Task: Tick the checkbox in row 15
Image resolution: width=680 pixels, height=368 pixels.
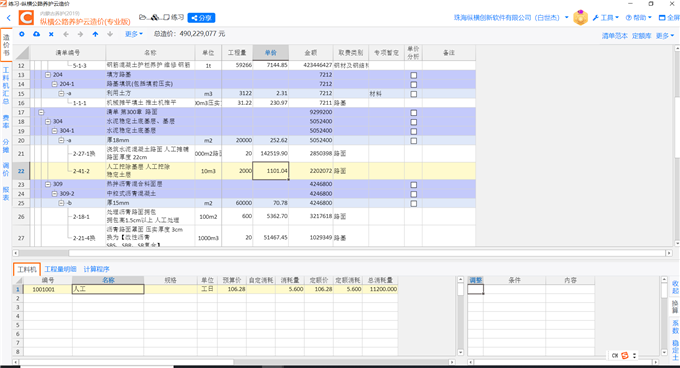Action: (413, 94)
